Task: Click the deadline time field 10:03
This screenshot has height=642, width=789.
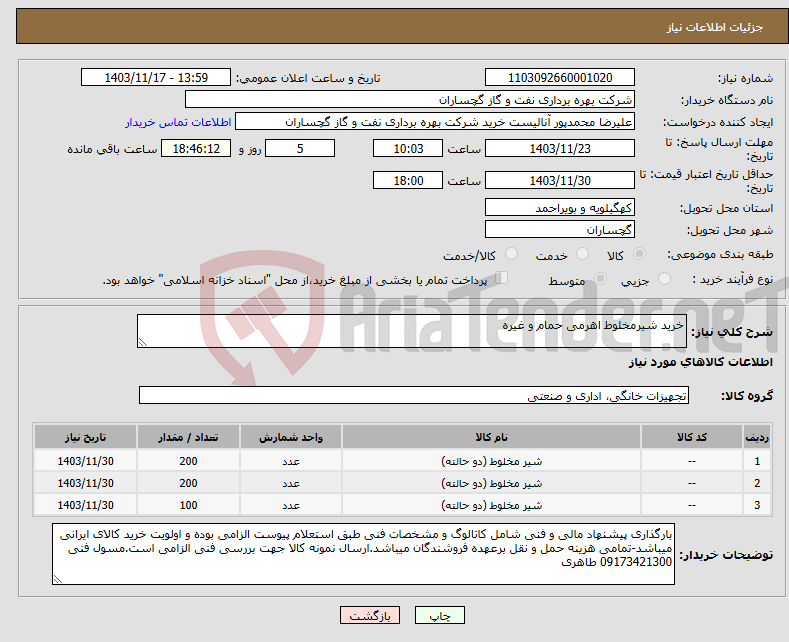Action: pyautogui.click(x=408, y=148)
